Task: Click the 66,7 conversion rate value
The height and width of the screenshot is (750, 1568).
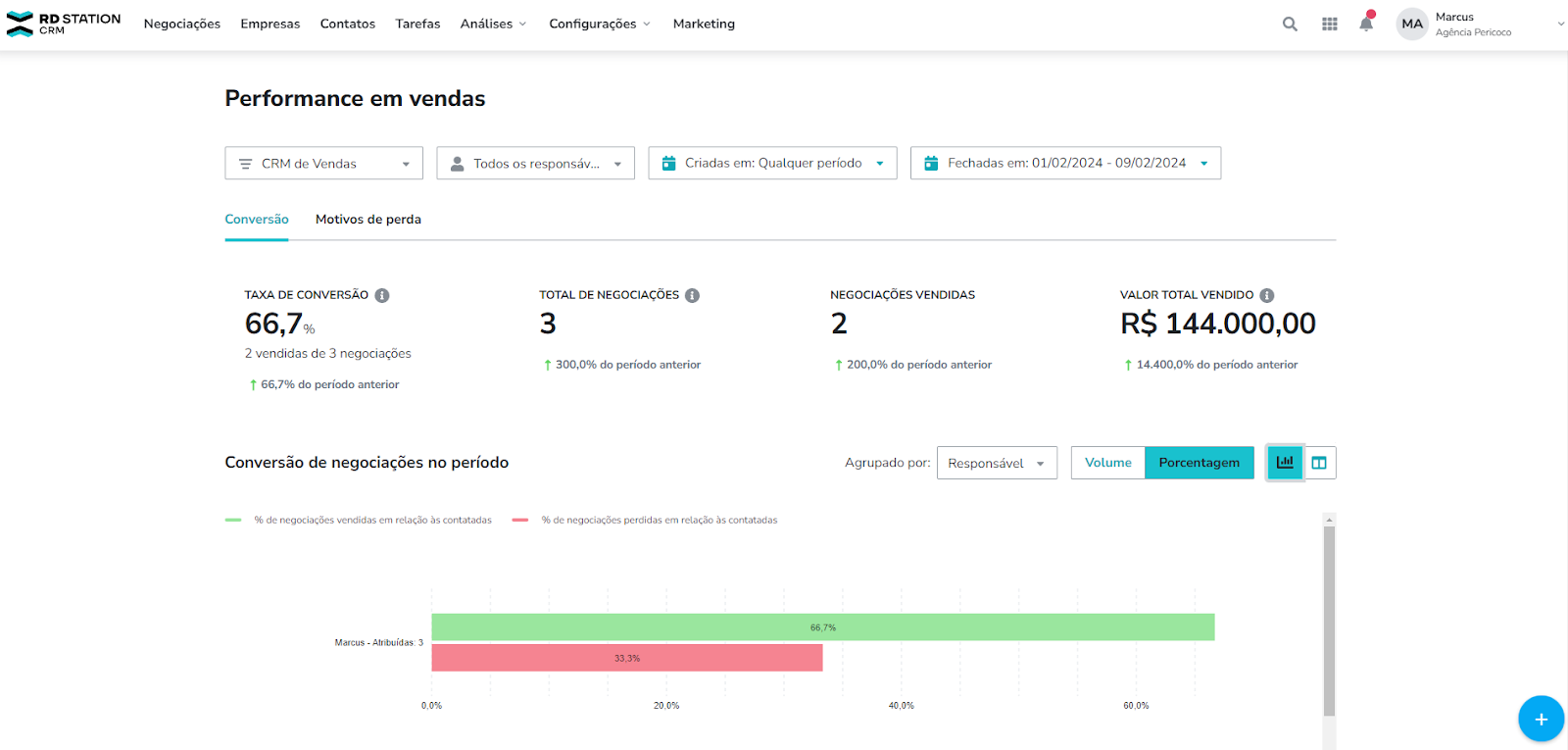Action: click(x=273, y=324)
